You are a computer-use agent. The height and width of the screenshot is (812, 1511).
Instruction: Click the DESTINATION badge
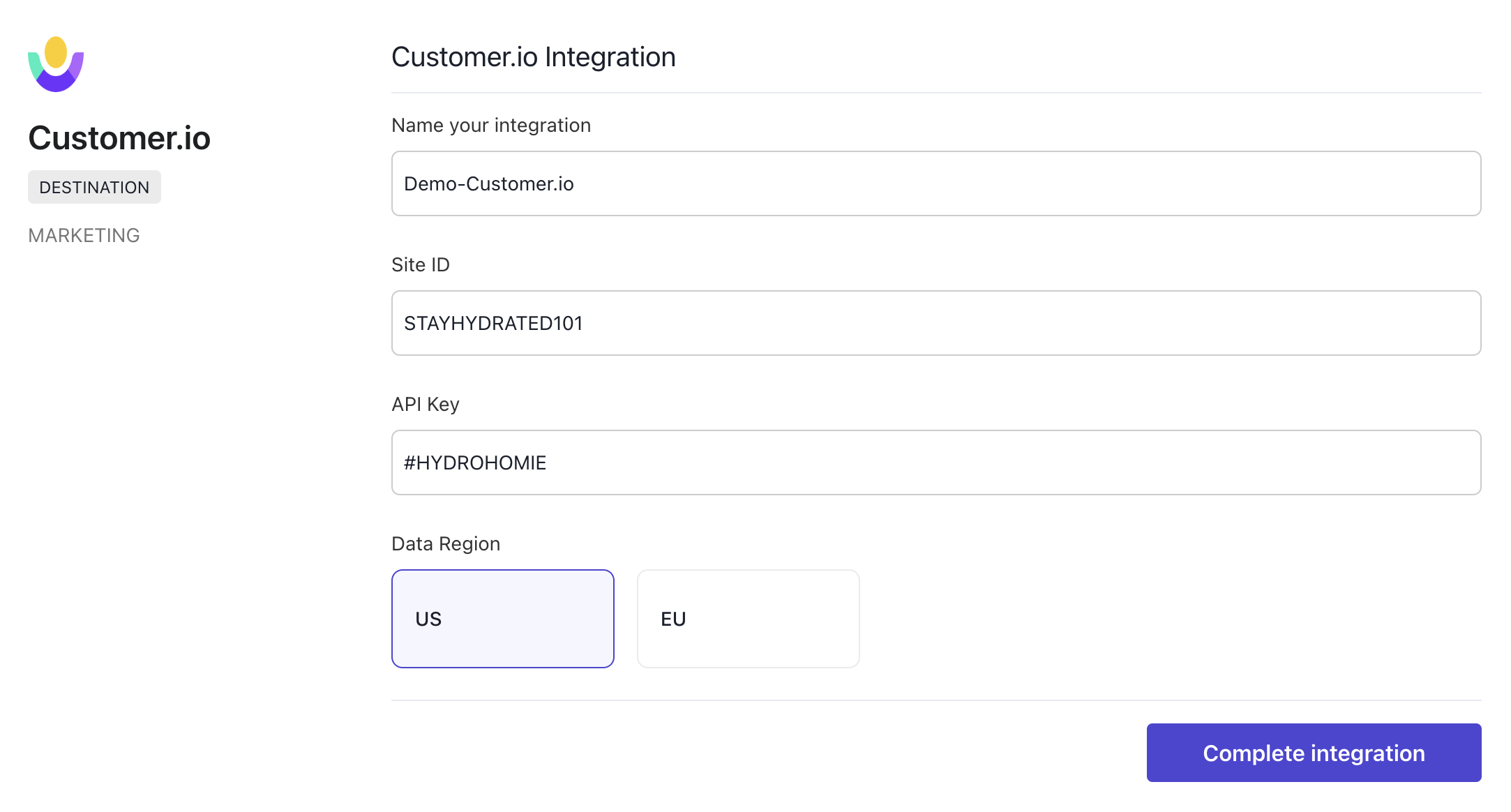click(x=94, y=187)
